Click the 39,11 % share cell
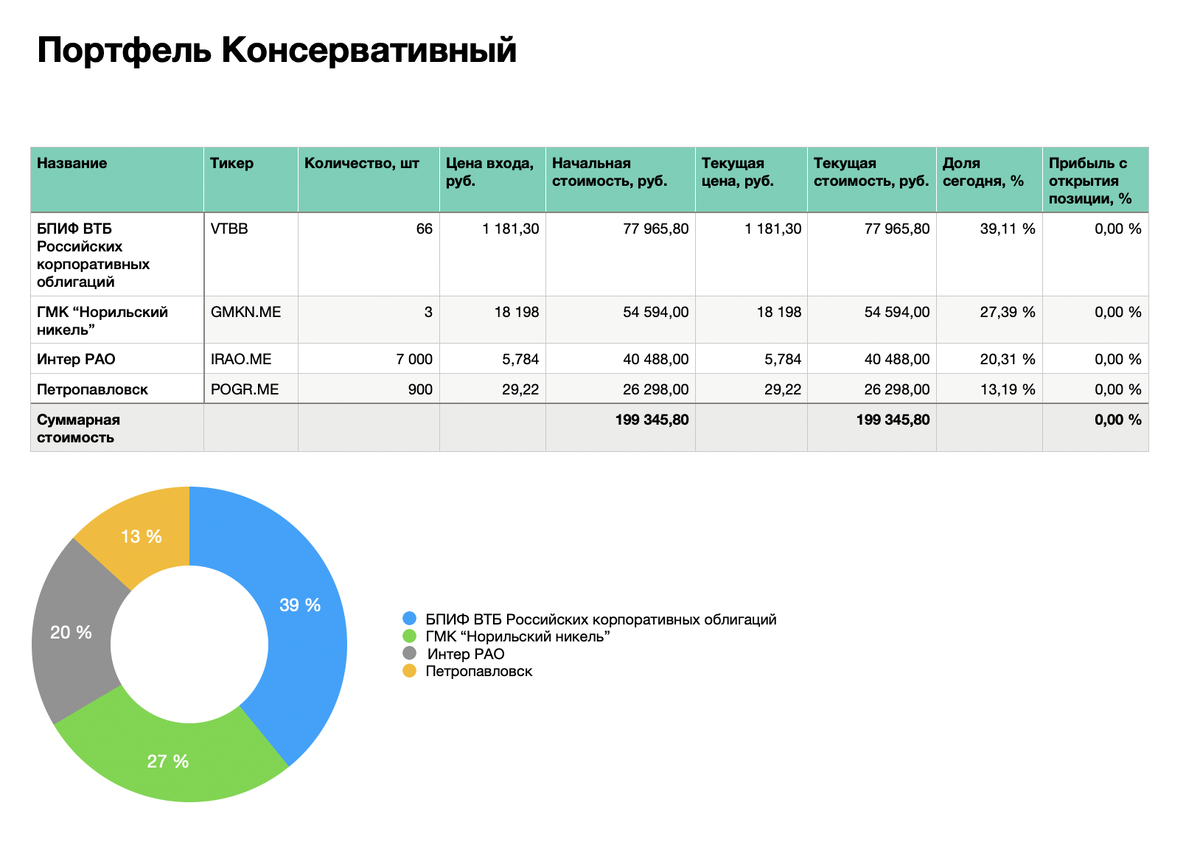The width and height of the screenshot is (1200, 842). [x=990, y=254]
